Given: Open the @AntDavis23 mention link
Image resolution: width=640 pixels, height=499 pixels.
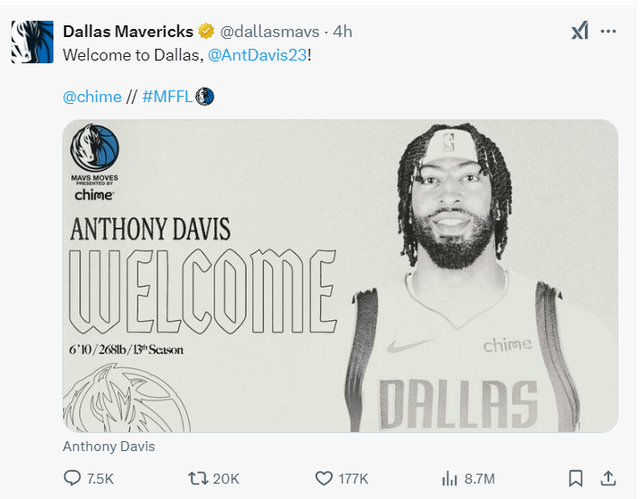Looking at the screenshot, I should pos(257,55).
